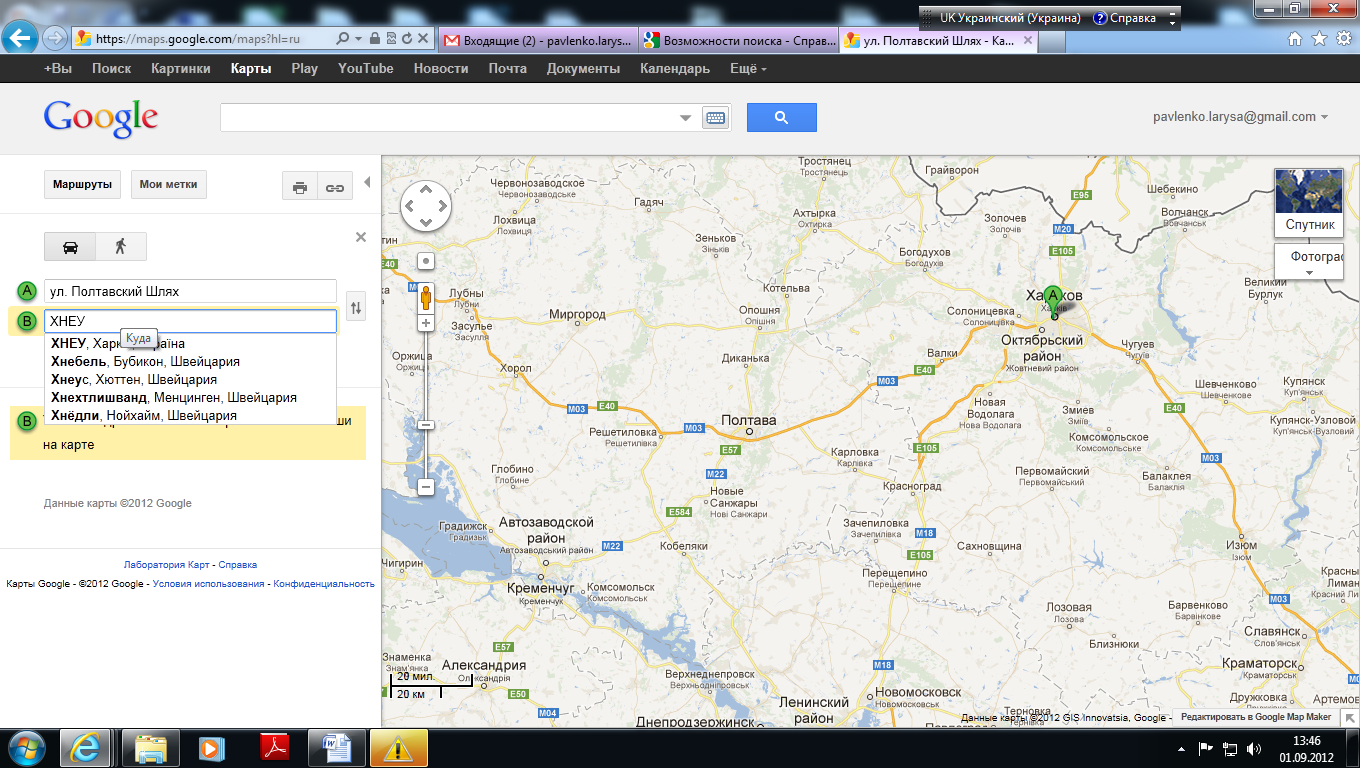The image size is (1360, 768).
Task: Switch to Возможности поиска browser tab
Action: (x=737, y=40)
